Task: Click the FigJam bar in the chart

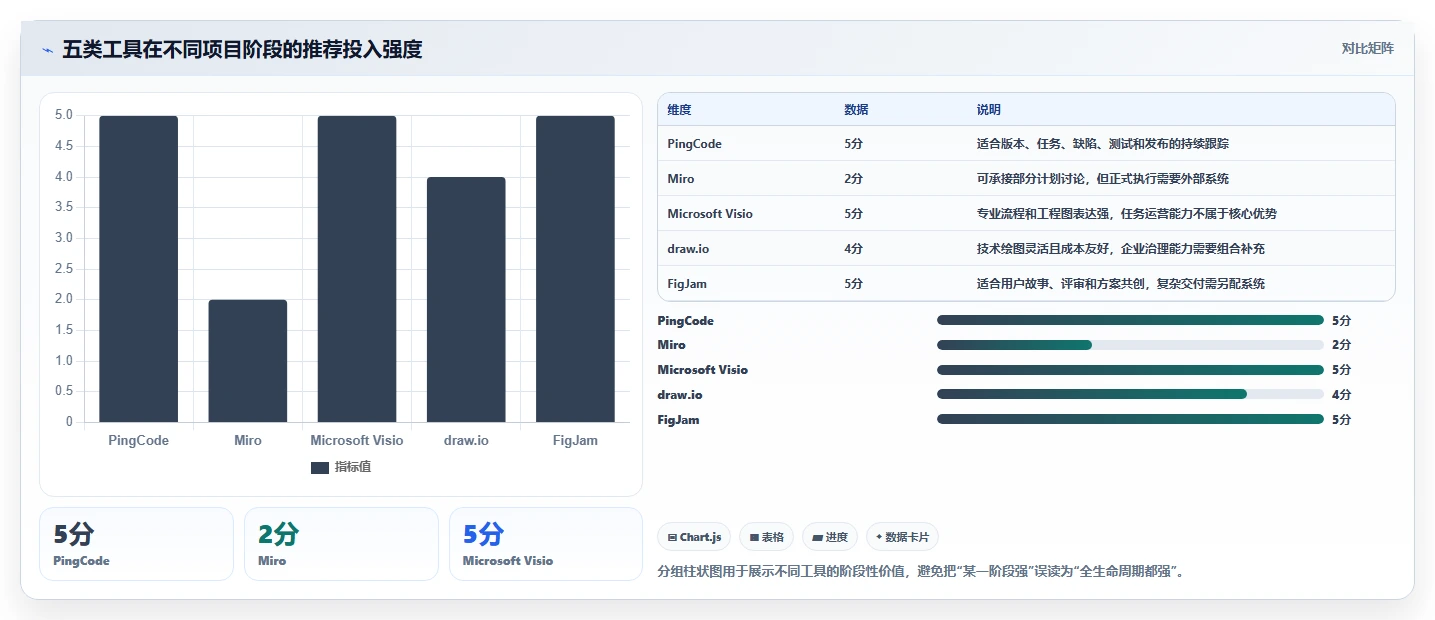Action: tap(575, 269)
